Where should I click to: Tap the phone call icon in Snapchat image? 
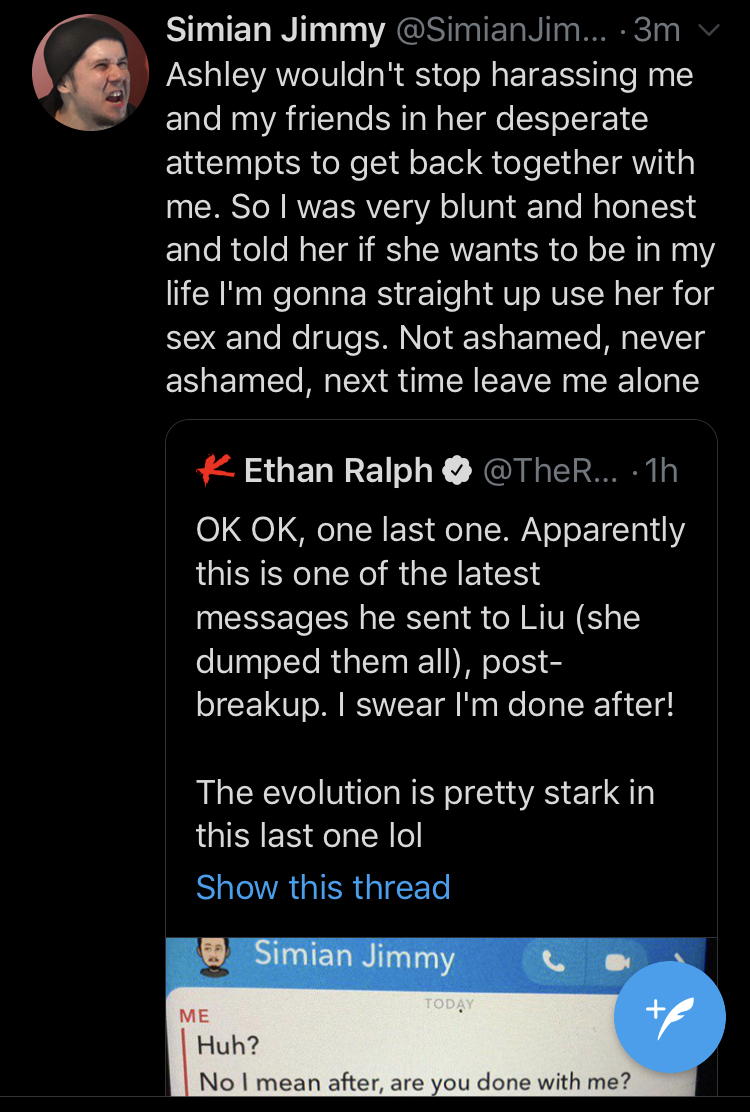pos(552,961)
